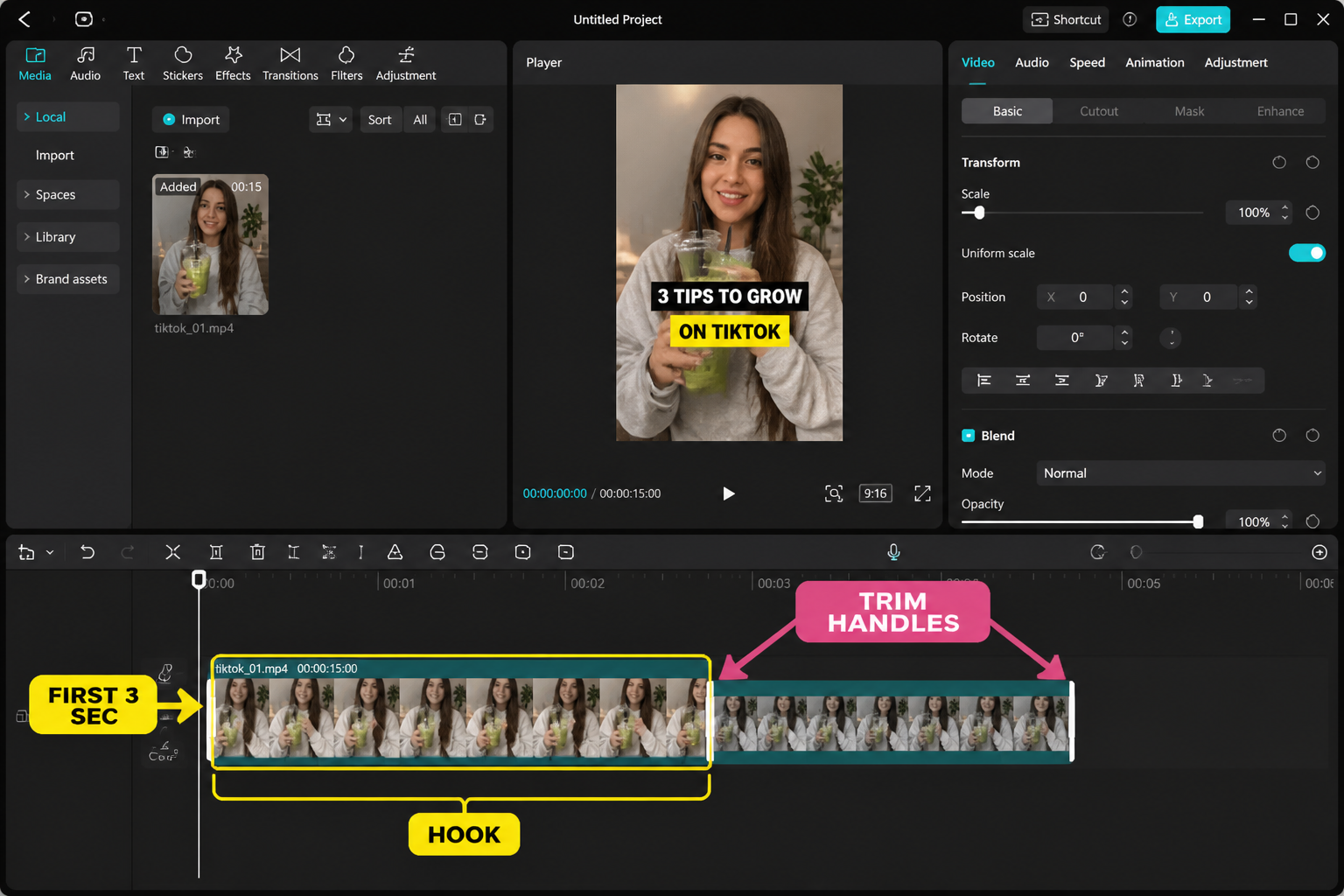This screenshot has height=896, width=1344.
Task: Toggle the Uniform scale switch
Action: (1307, 253)
